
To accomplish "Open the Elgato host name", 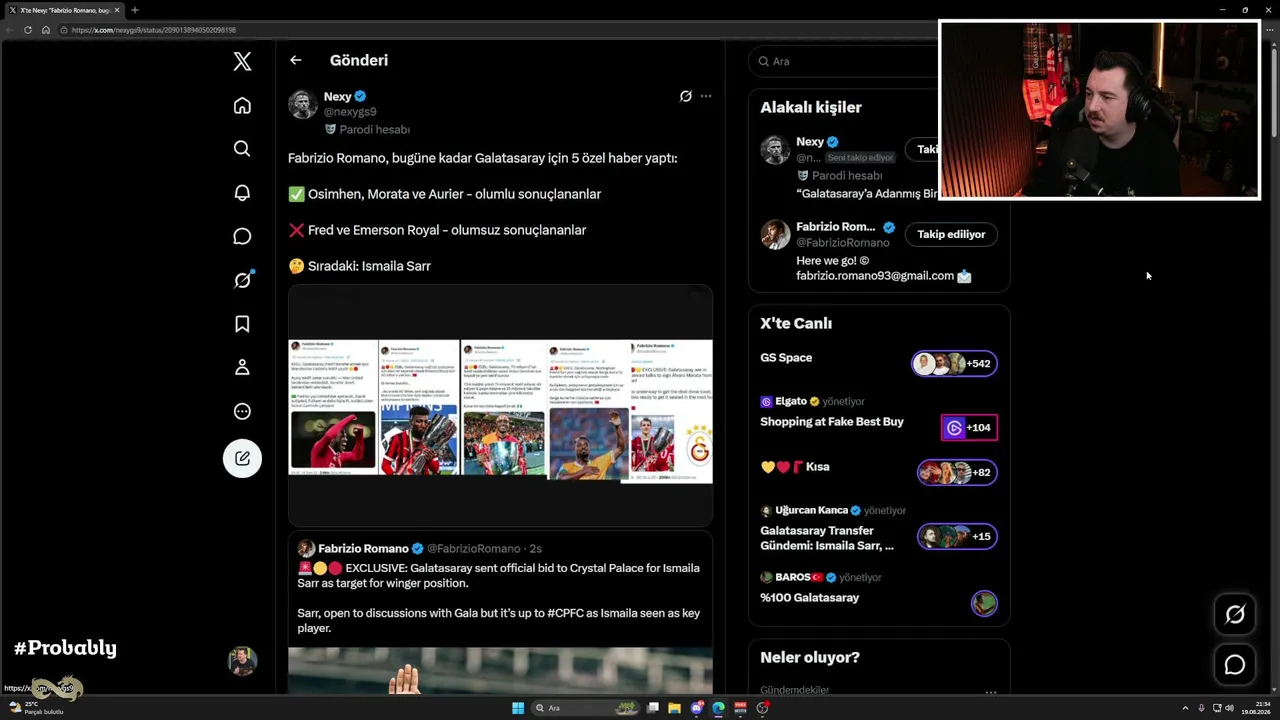I will (x=790, y=401).
